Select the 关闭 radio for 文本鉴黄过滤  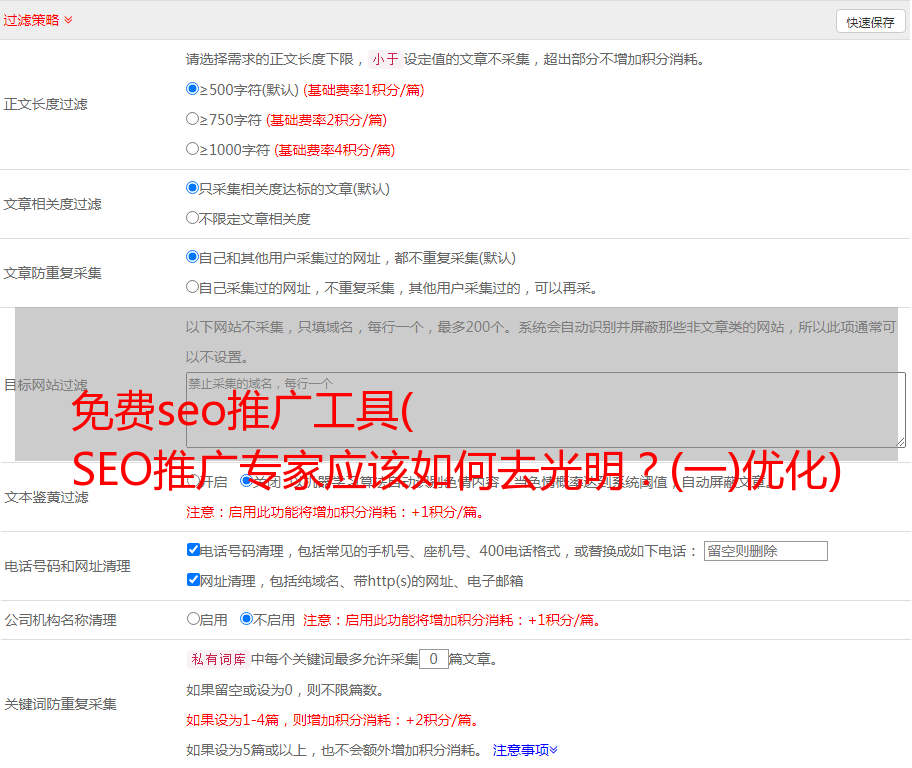[247, 481]
